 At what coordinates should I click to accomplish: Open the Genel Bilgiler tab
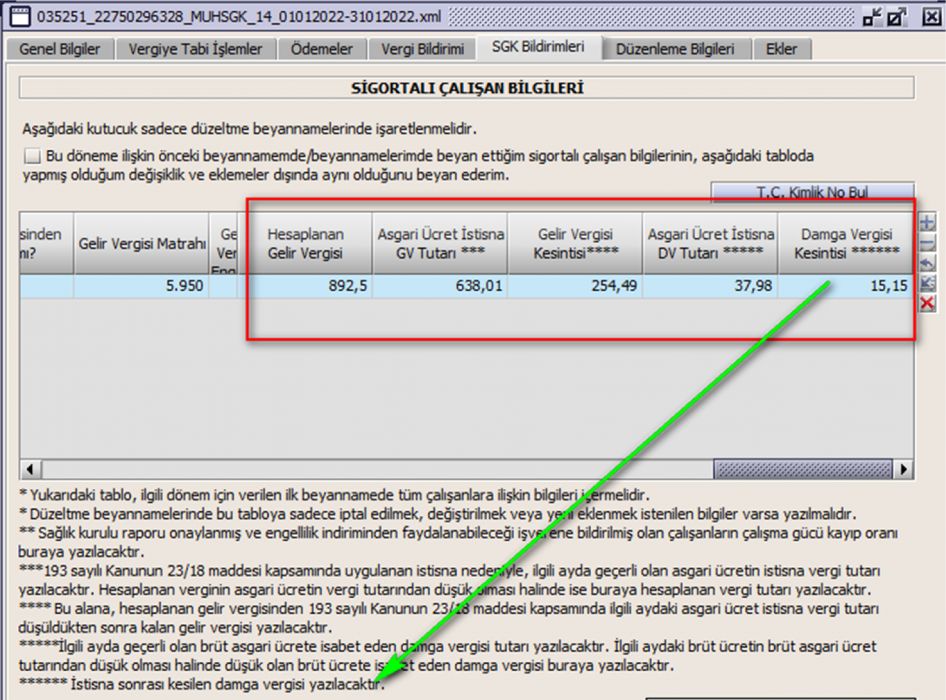60,49
